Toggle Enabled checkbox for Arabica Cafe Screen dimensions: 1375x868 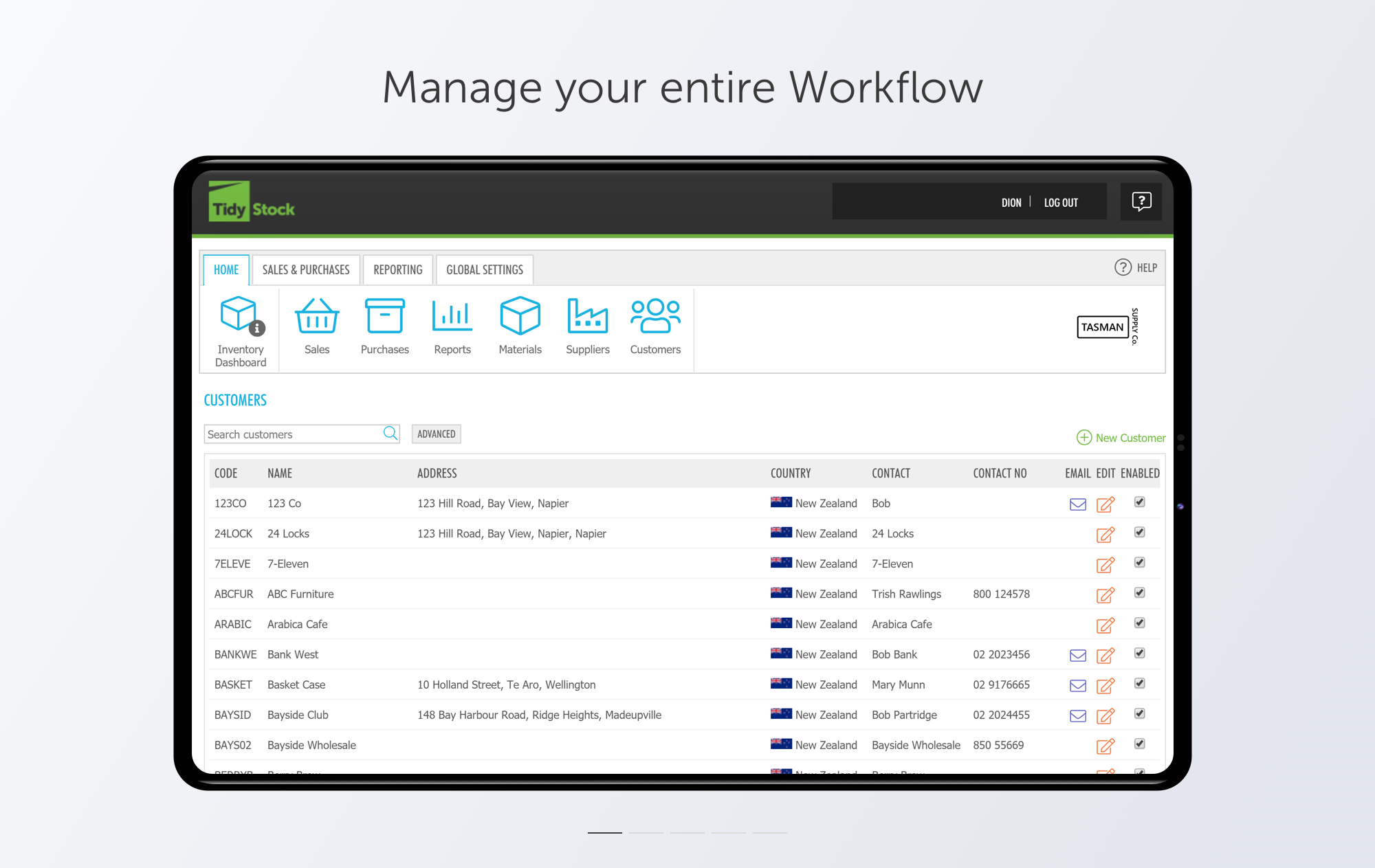point(1139,623)
